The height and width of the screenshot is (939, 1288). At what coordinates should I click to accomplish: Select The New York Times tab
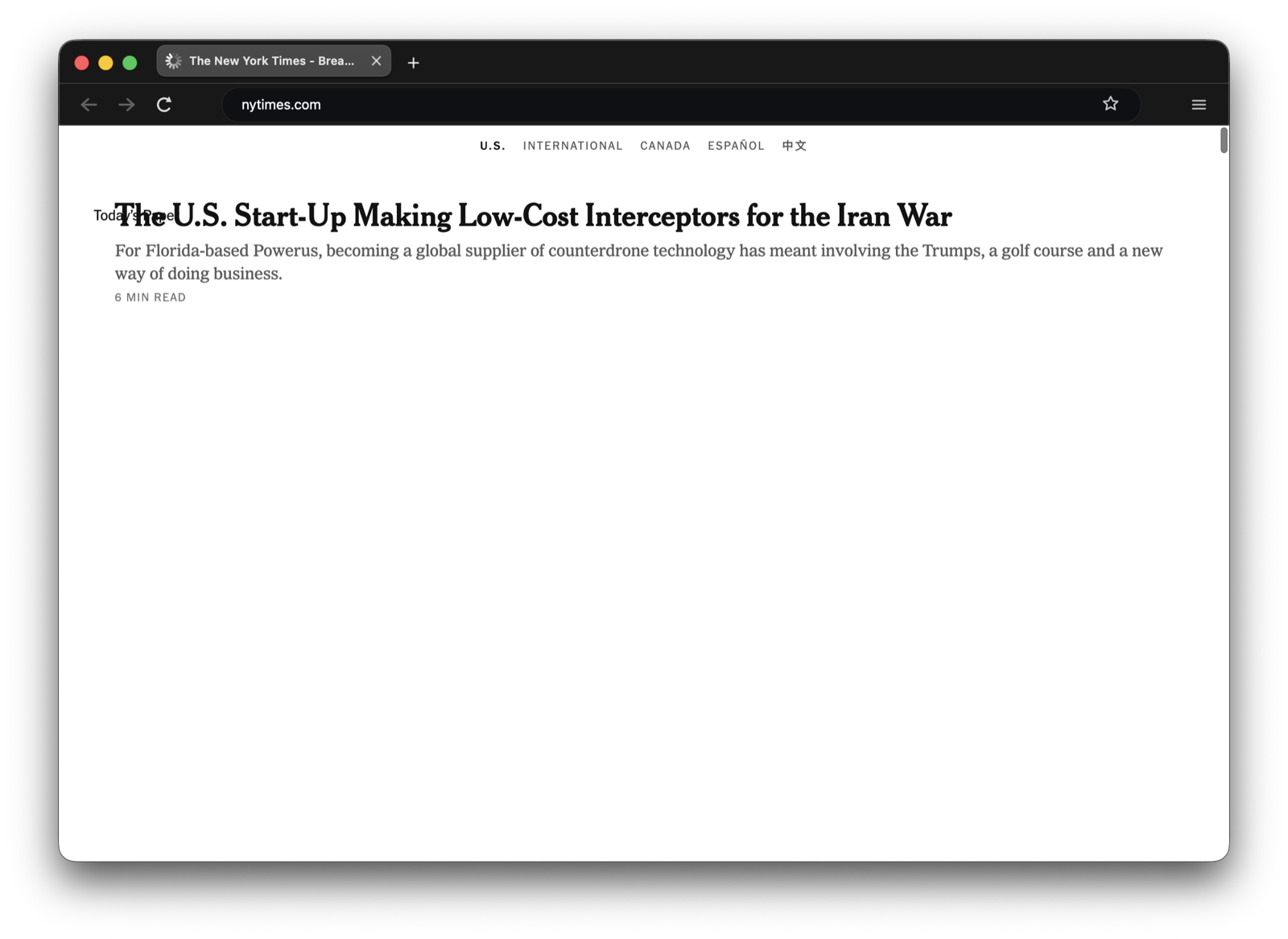(274, 61)
